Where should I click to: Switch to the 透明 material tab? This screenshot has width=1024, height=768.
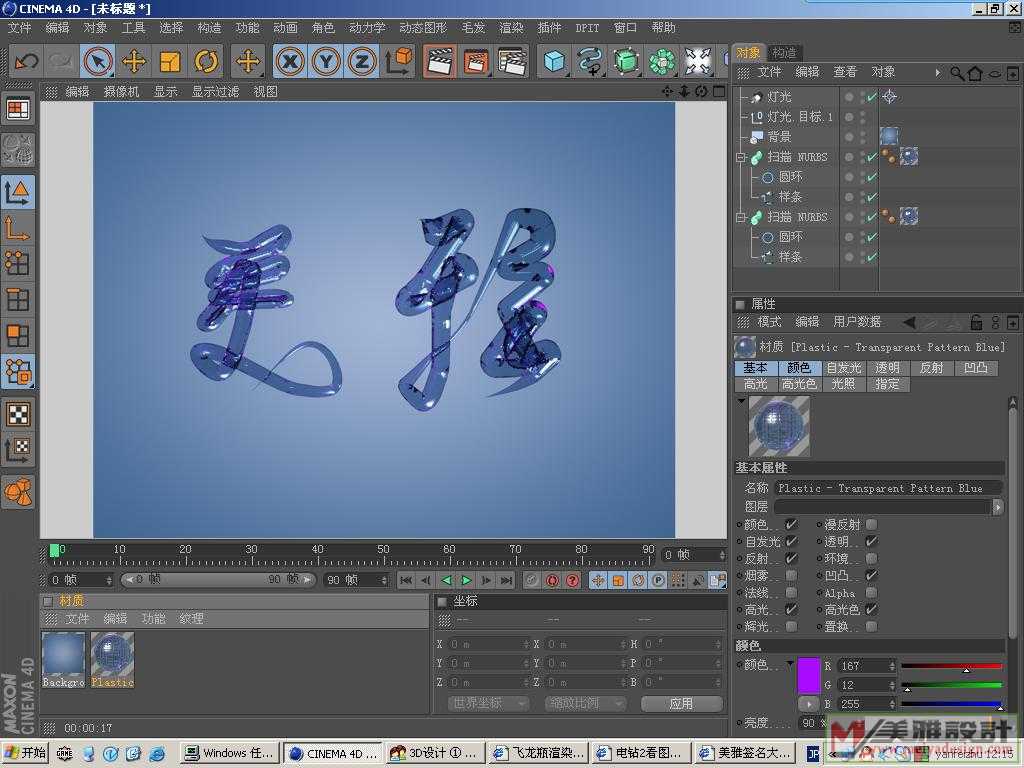(x=887, y=368)
